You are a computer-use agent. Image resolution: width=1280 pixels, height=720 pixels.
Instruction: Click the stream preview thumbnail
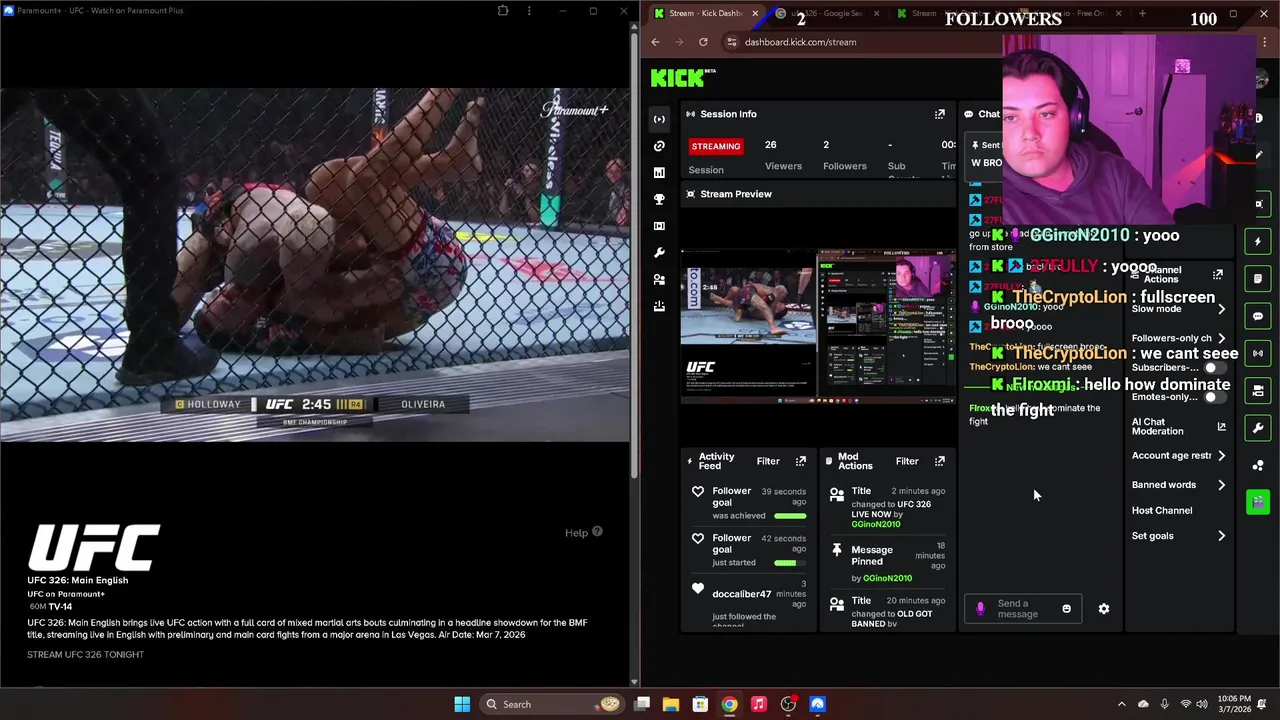tap(818, 327)
